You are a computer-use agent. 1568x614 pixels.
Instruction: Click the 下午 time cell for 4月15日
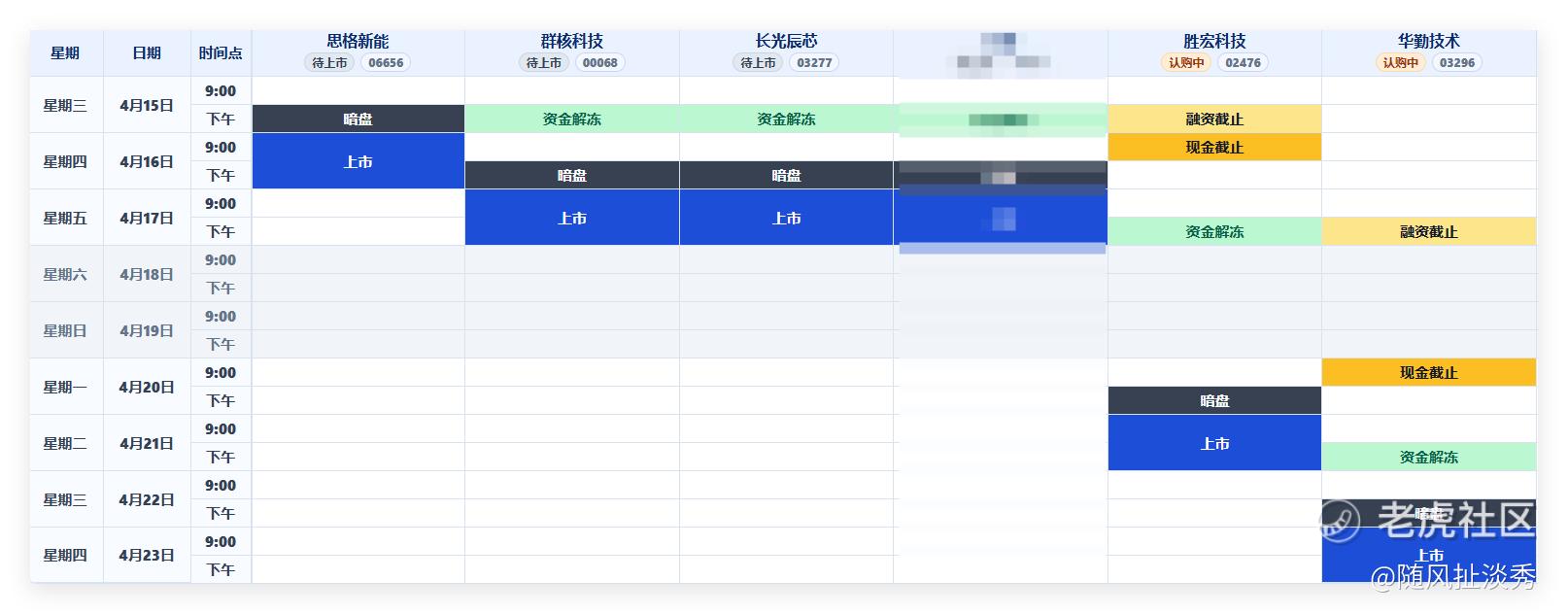tap(221, 119)
